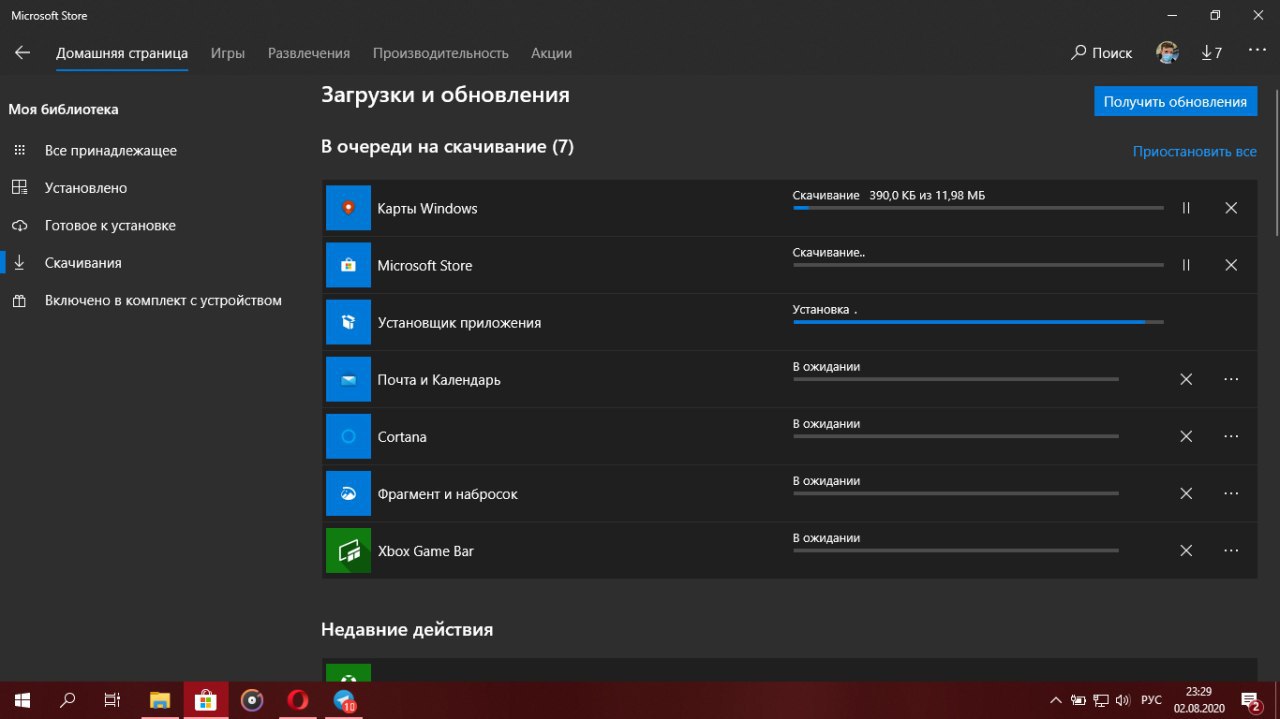This screenshot has width=1280, height=719.
Task: Open downloads indicator showing 7
Action: tap(1211, 53)
